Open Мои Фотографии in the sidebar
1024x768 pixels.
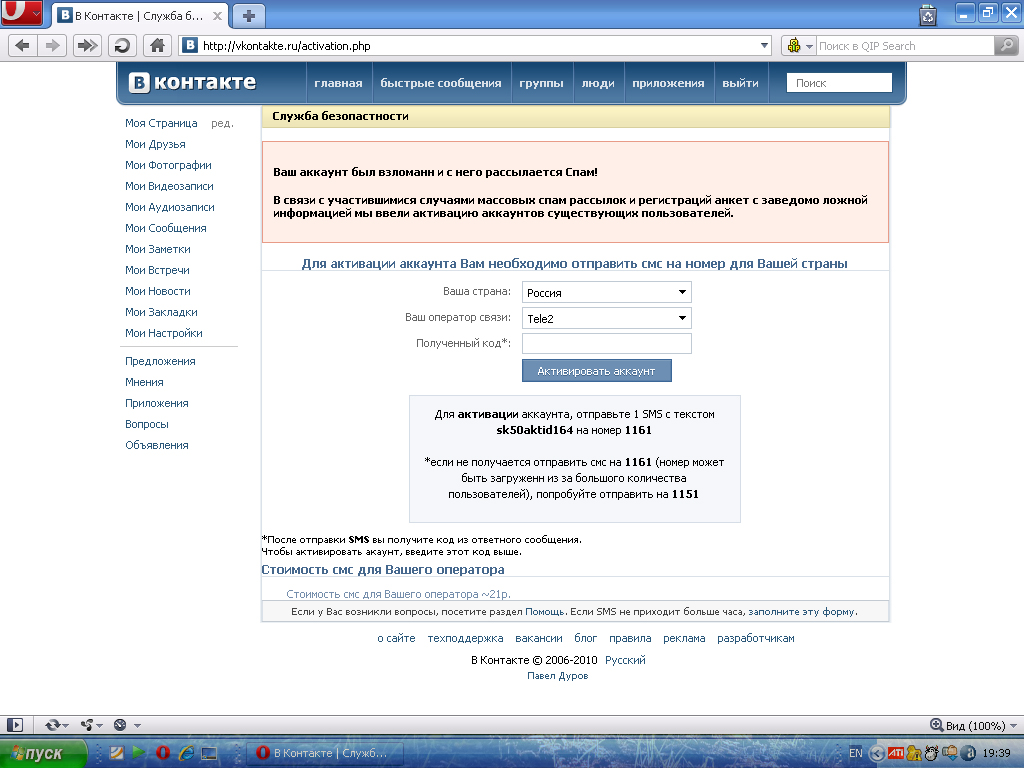pyautogui.click(x=168, y=165)
